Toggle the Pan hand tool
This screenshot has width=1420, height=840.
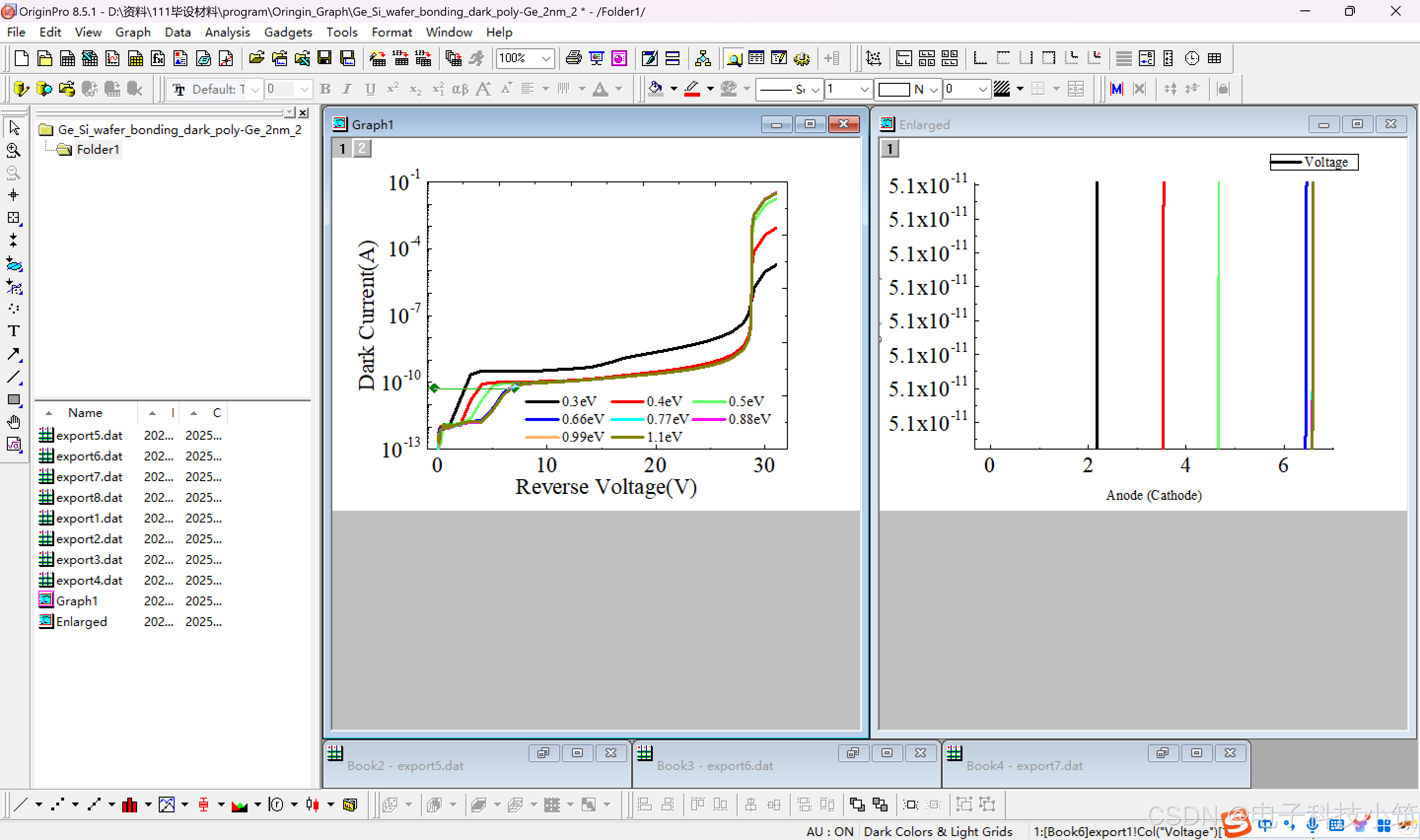coord(14,422)
